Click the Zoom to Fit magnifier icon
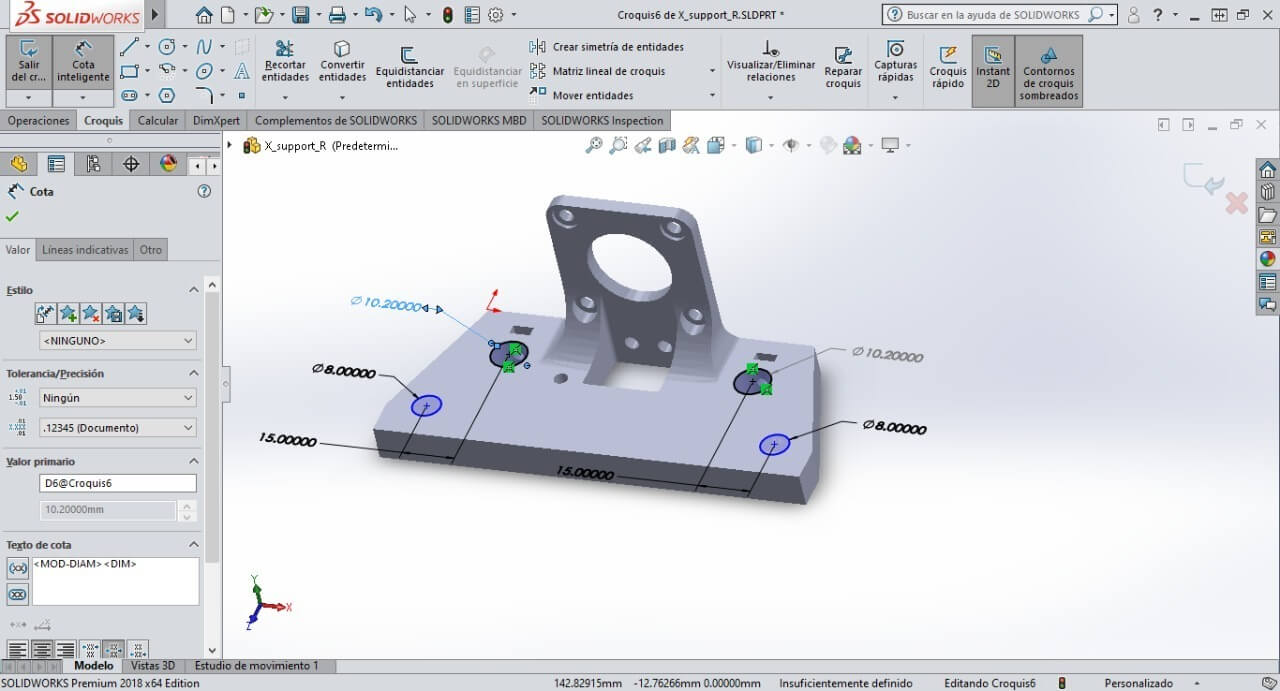The width and height of the screenshot is (1280, 691). [594, 145]
